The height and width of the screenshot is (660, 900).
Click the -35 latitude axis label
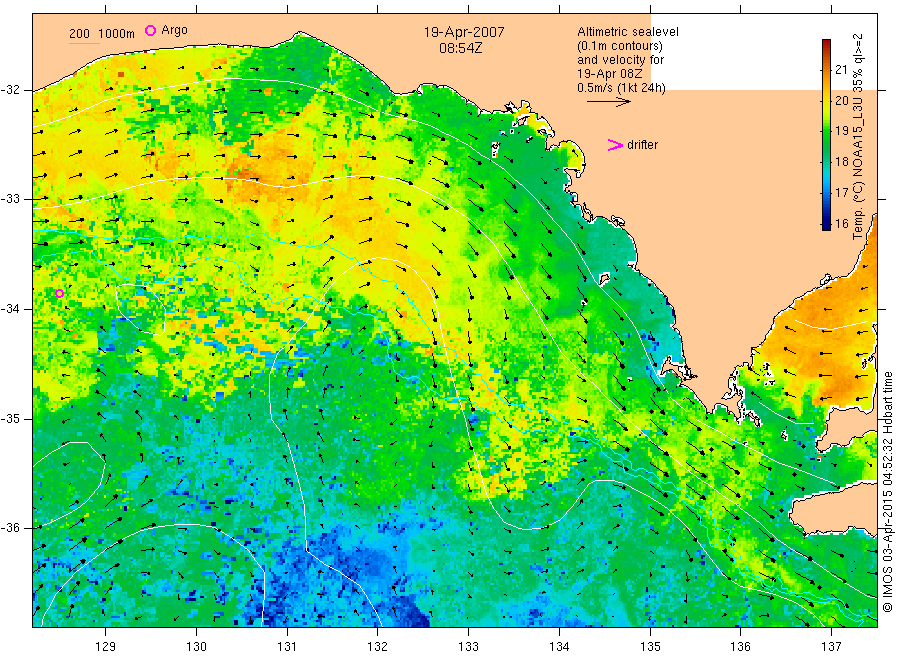(10, 419)
